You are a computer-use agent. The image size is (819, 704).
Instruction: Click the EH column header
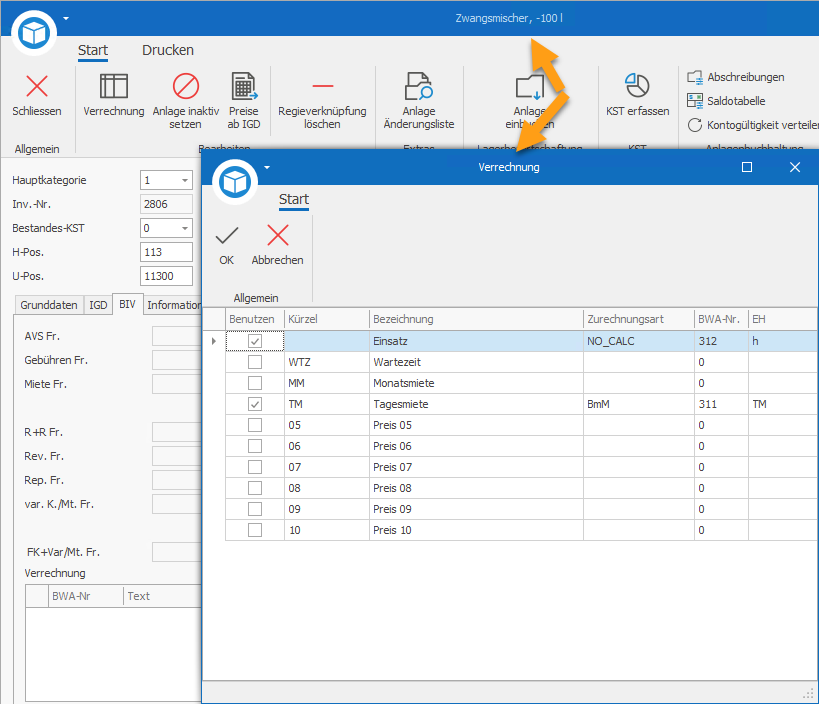point(782,319)
